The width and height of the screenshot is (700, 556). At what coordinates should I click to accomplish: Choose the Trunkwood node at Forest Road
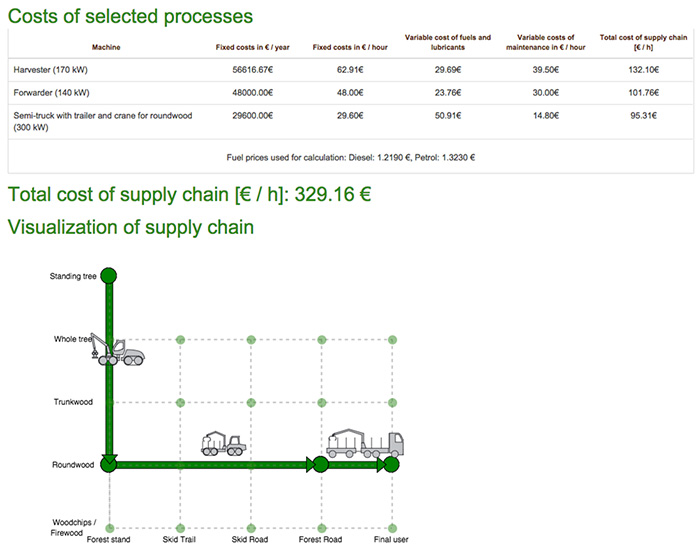tap(320, 403)
